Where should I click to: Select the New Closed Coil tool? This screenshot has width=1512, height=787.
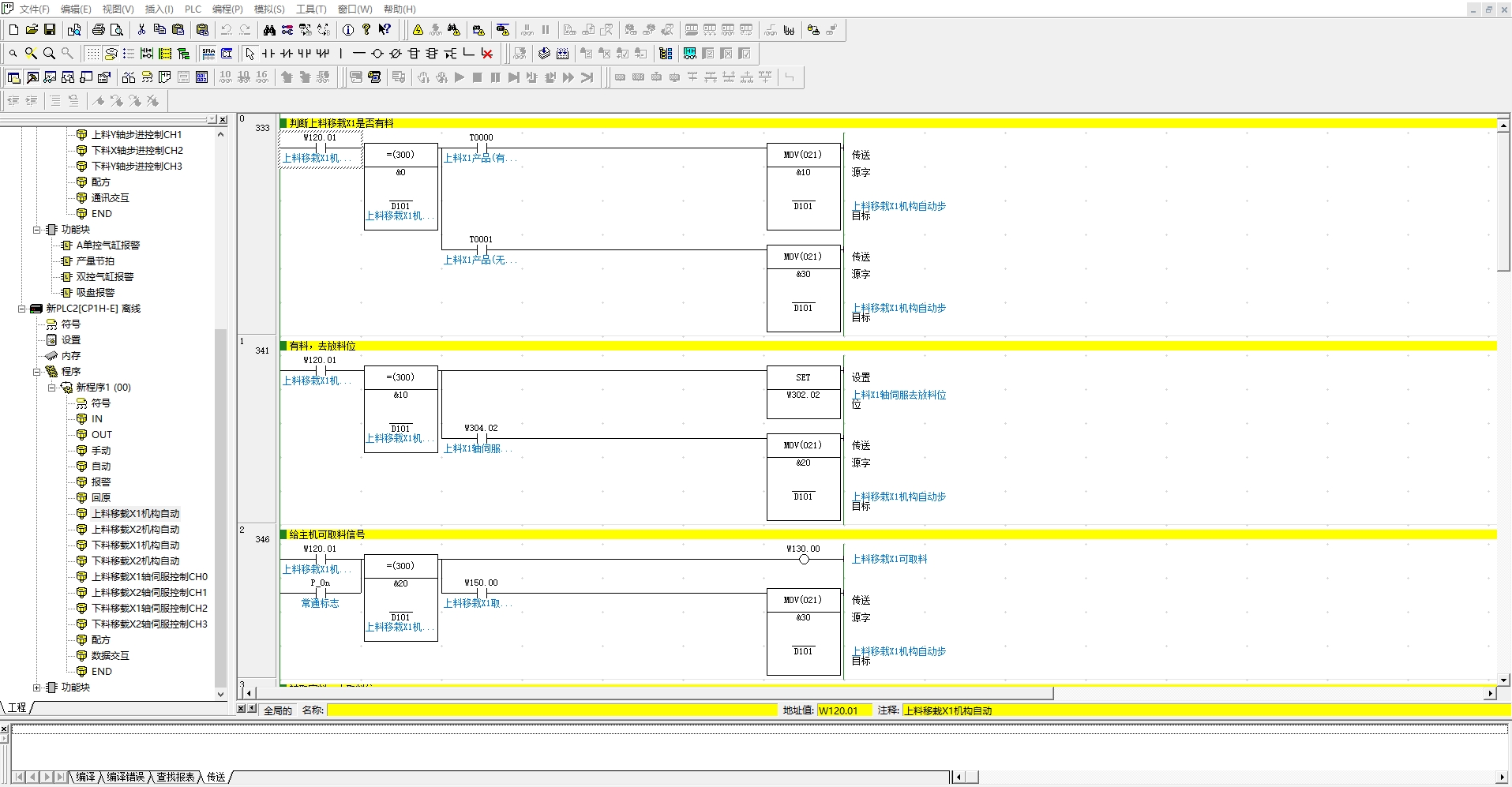[396, 54]
